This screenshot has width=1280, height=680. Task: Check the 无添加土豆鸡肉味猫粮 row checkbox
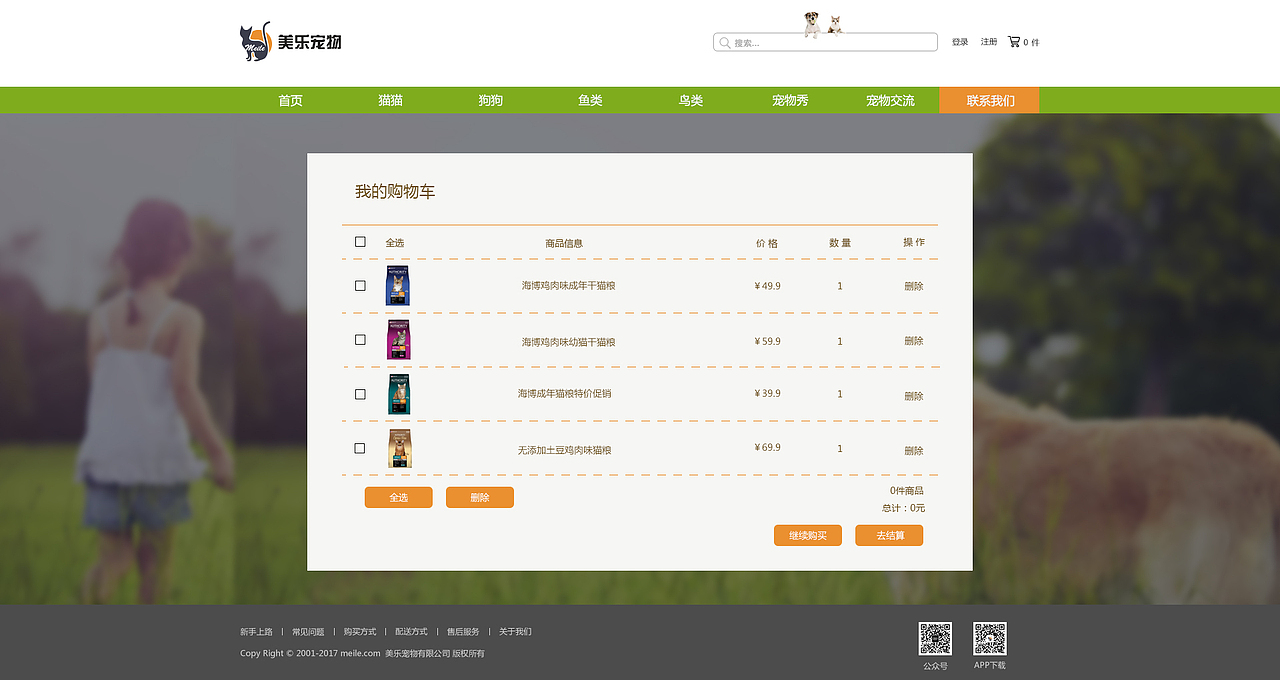tap(360, 448)
